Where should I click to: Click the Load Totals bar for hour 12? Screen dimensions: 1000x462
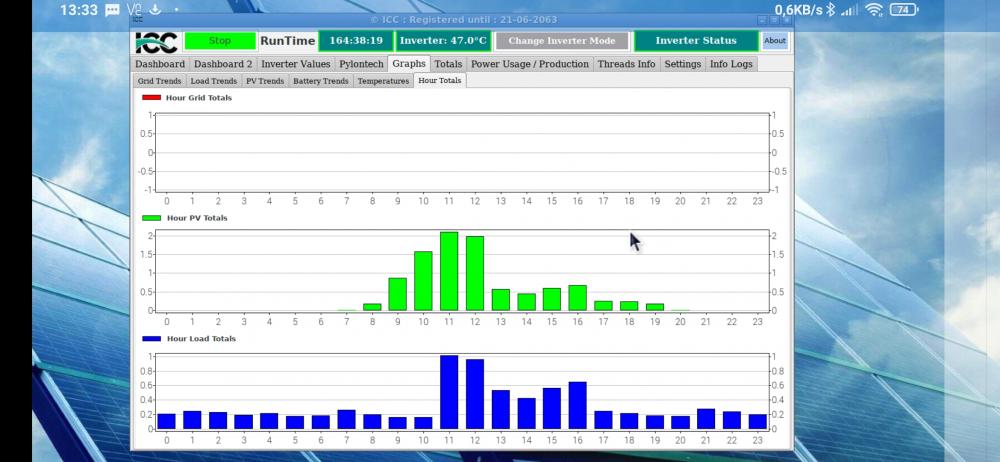[x=475, y=394]
